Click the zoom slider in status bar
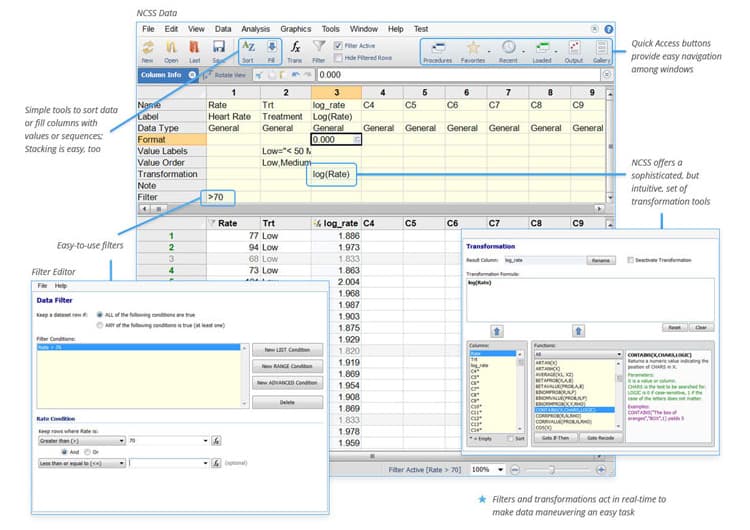Image resolution: width=750 pixels, height=530 pixels. pos(552,470)
